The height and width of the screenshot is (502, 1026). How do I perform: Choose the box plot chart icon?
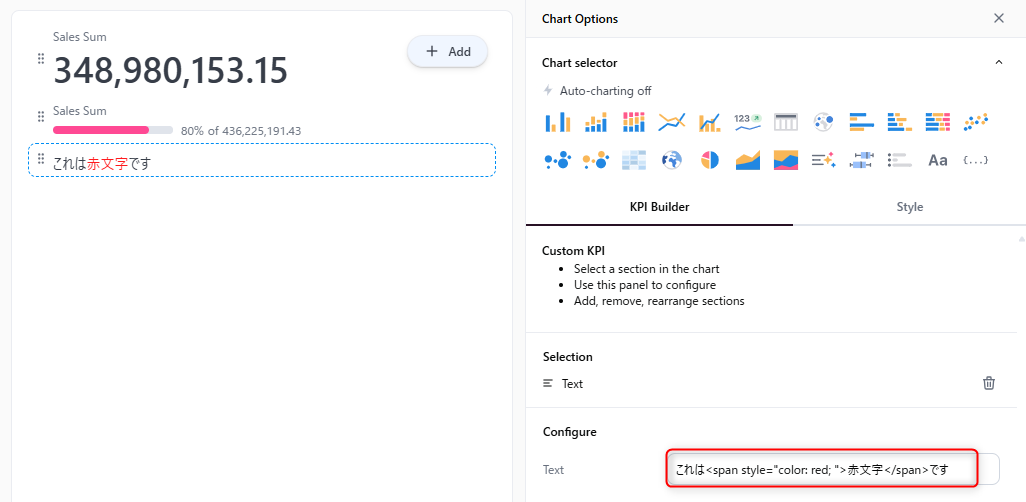click(861, 160)
